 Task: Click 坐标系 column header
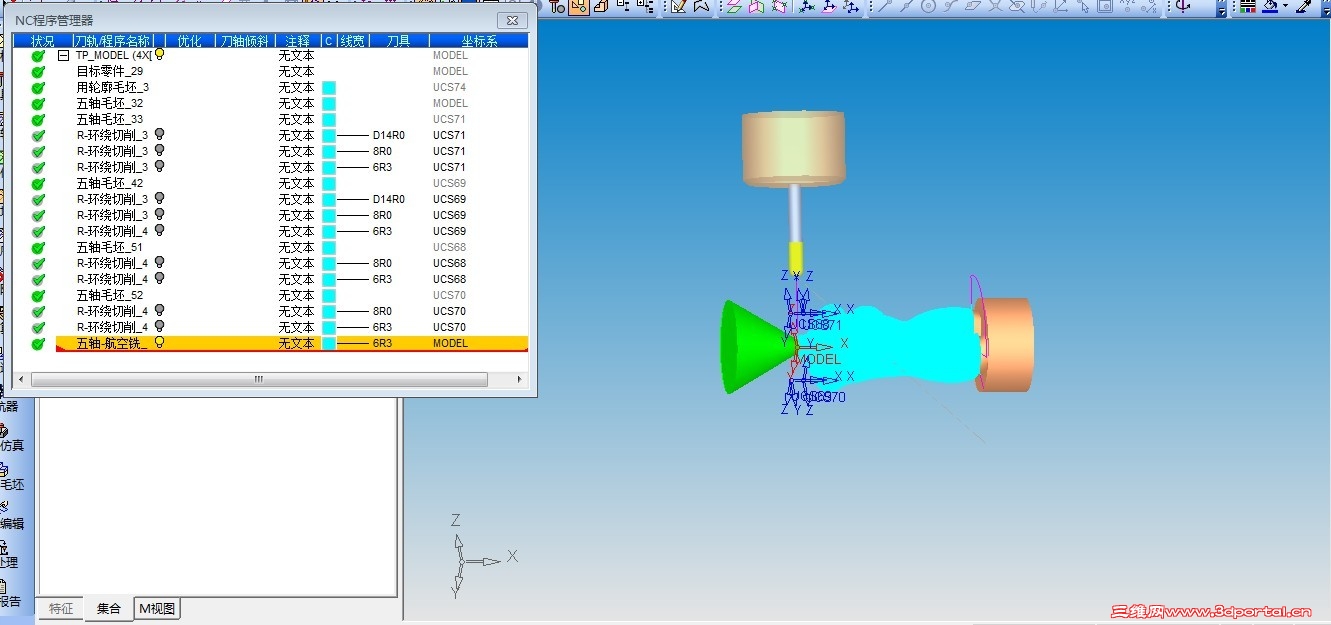(479, 41)
